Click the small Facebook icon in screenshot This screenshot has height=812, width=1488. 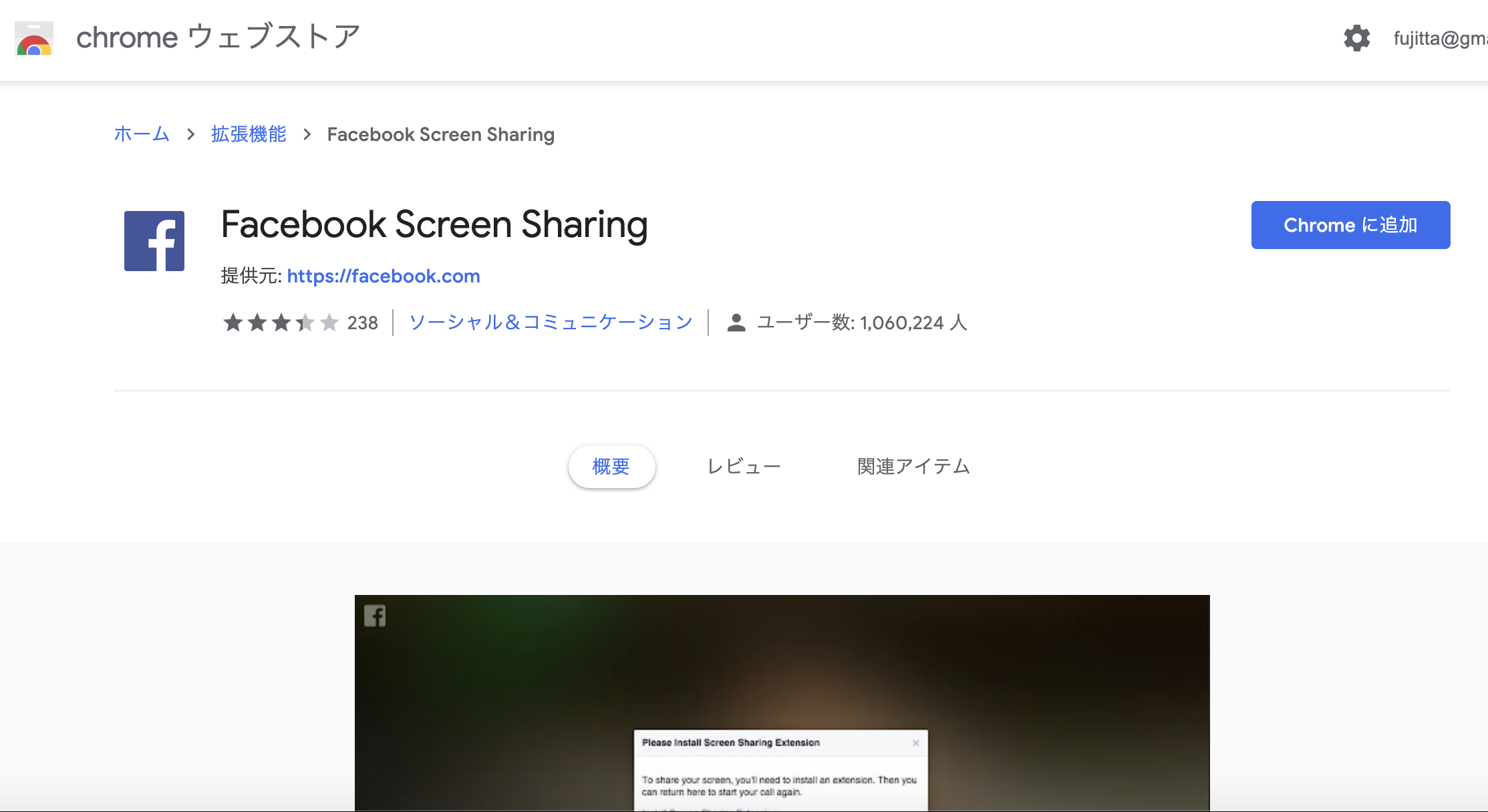pos(375,616)
